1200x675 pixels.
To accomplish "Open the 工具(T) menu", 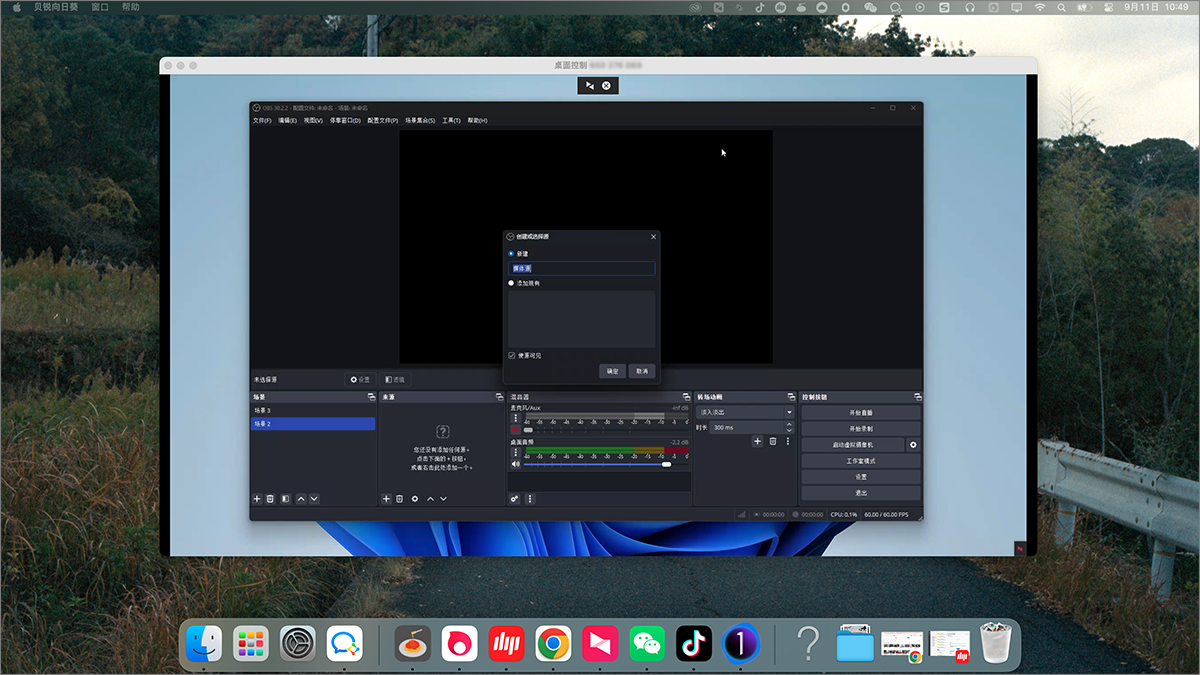I will click(451, 120).
